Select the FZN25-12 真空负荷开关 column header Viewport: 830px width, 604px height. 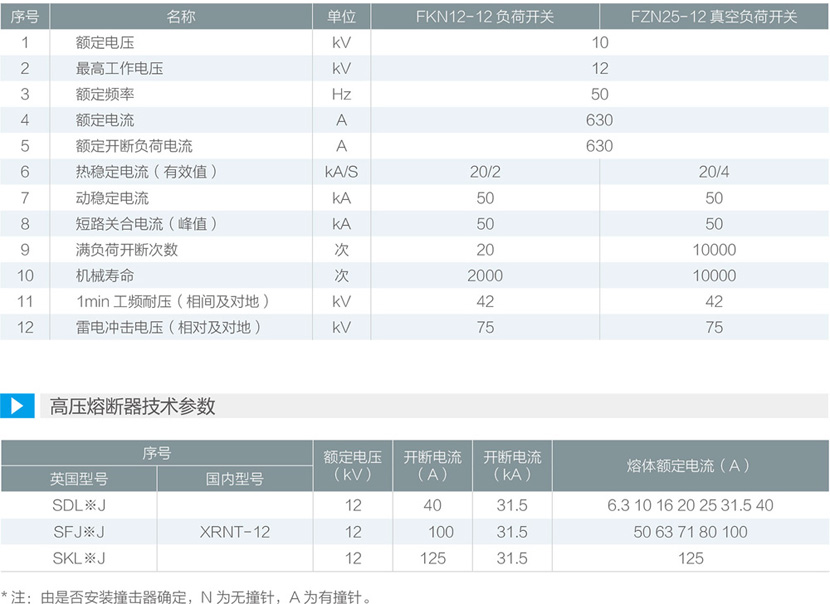(713, 17)
